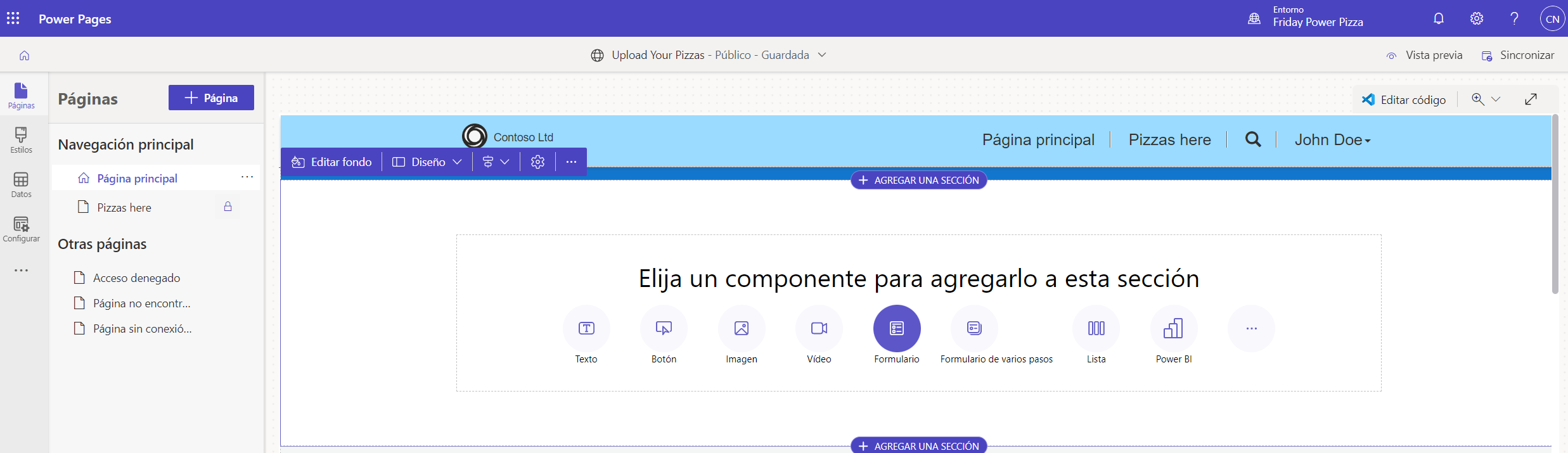Add a Lista component
The width and height of the screenshot is (1568, 453).
(1096, 328)
